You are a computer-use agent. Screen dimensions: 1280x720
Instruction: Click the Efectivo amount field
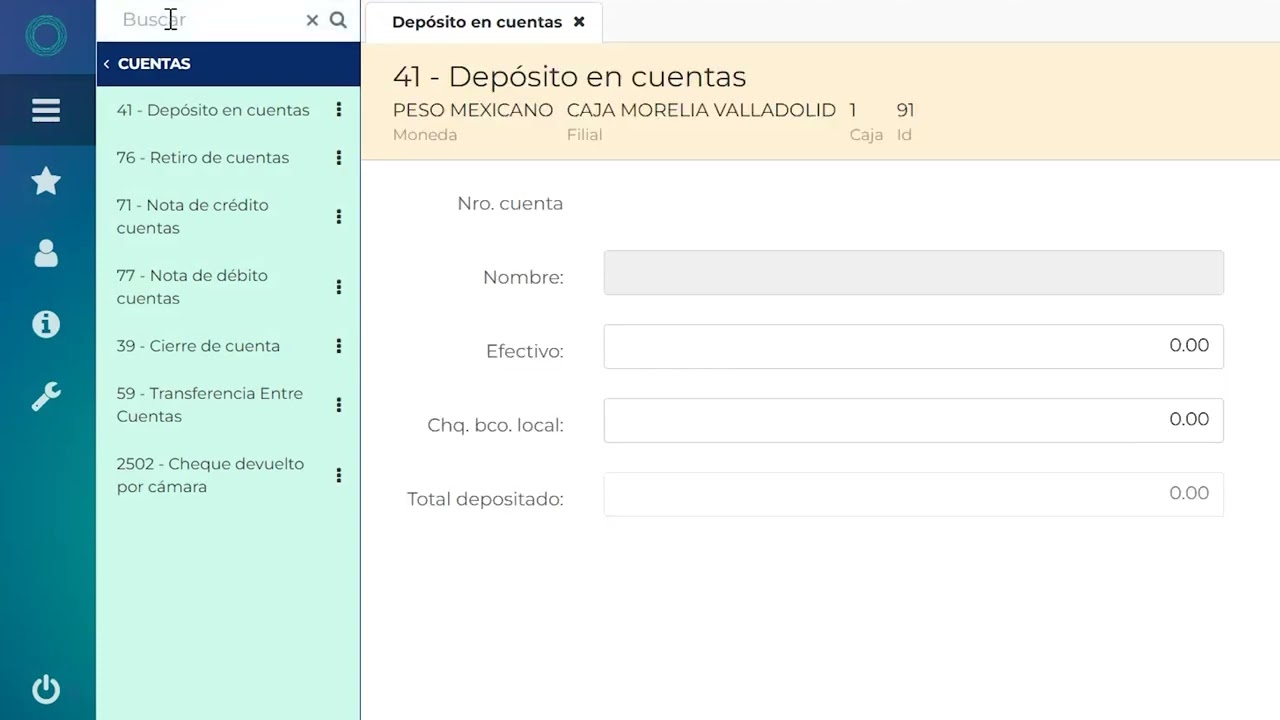pos(912,346)
